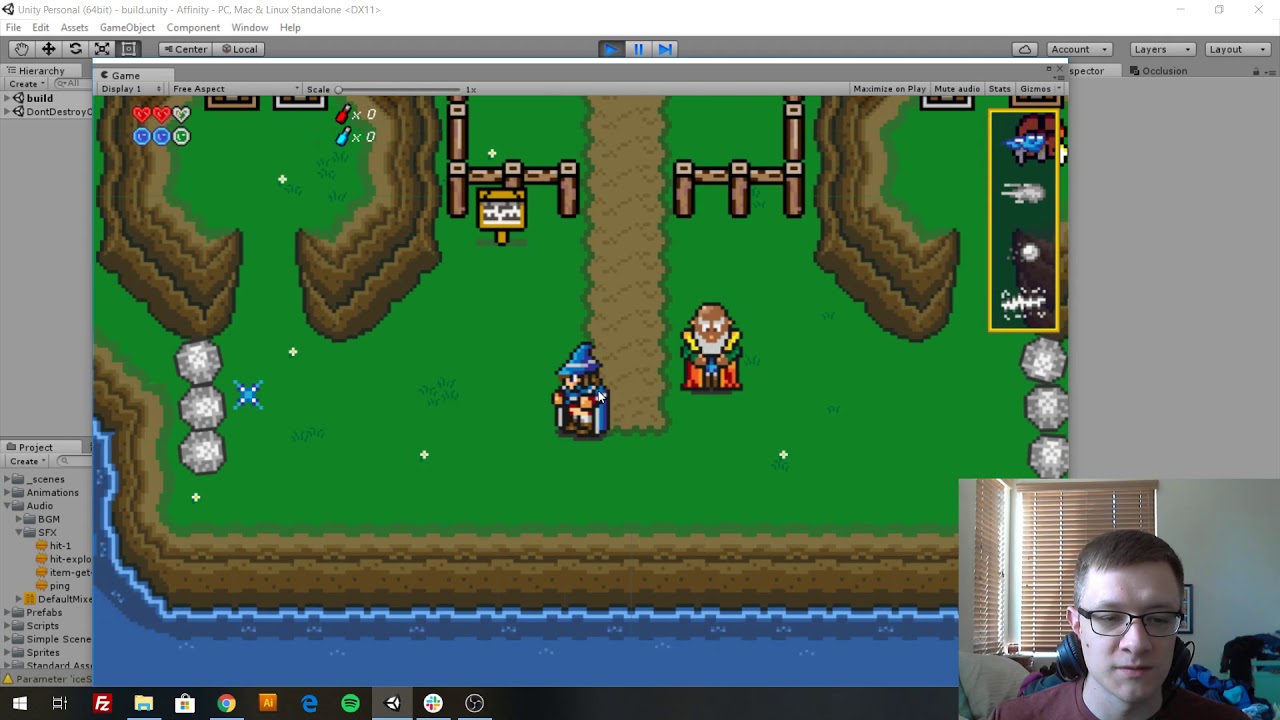This screenshot has height=720, width=1280.
Task: Expand the build scene in Hierarchy
Action: (x=7, y=98)
